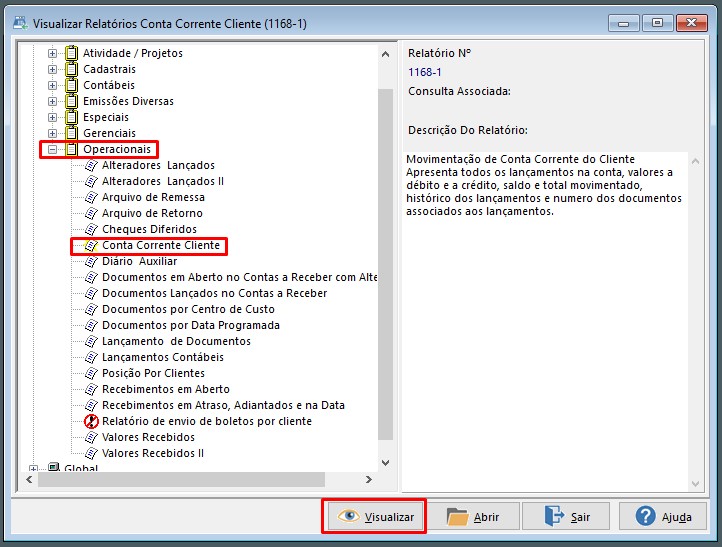Click the Operacionais clipboard icon
This screenshot has width=722, height=547.
71,149
